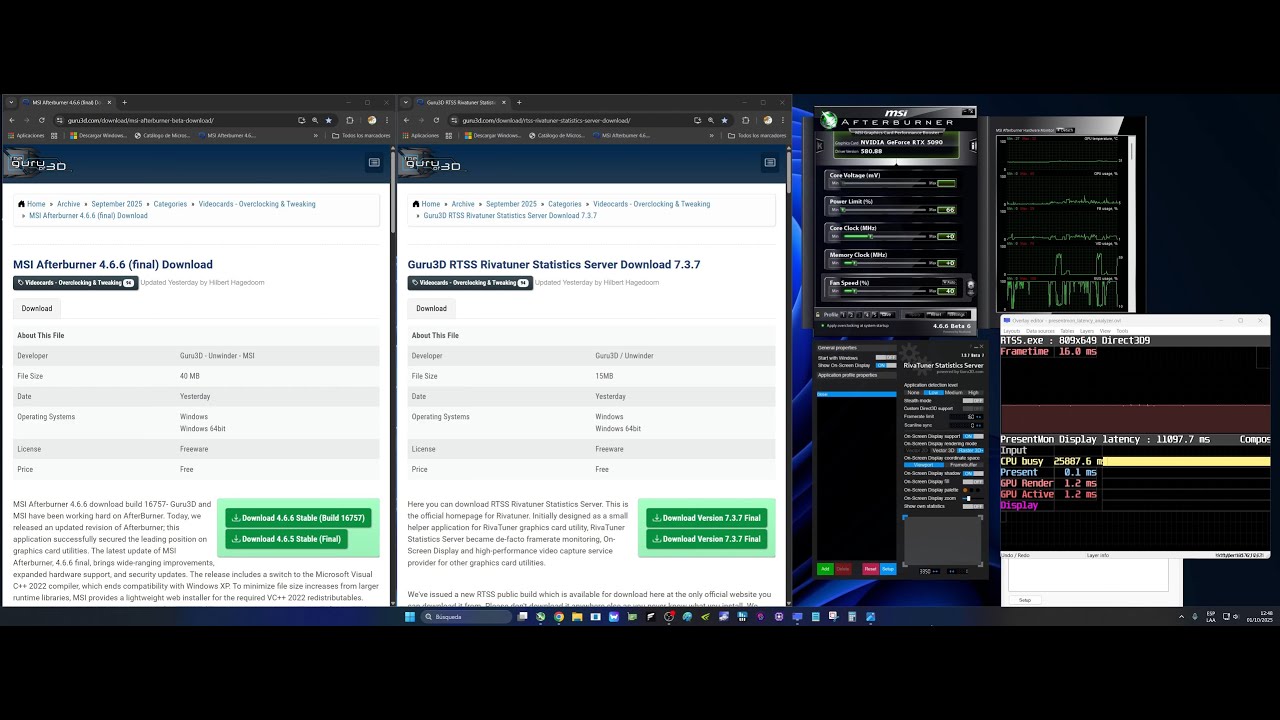
Task: Toggle Show On-Screen Display in RivaTuner
Action: click(885, 365)
